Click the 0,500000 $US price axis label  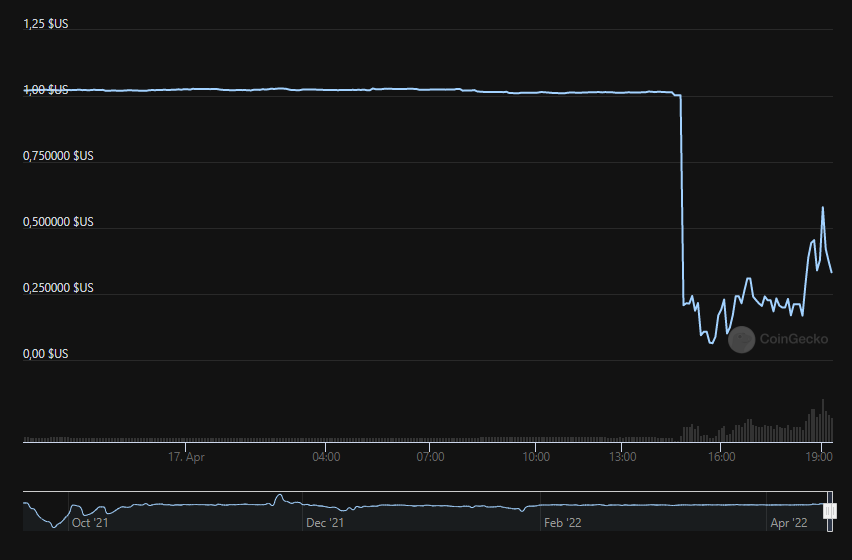(x=58, y=221)
